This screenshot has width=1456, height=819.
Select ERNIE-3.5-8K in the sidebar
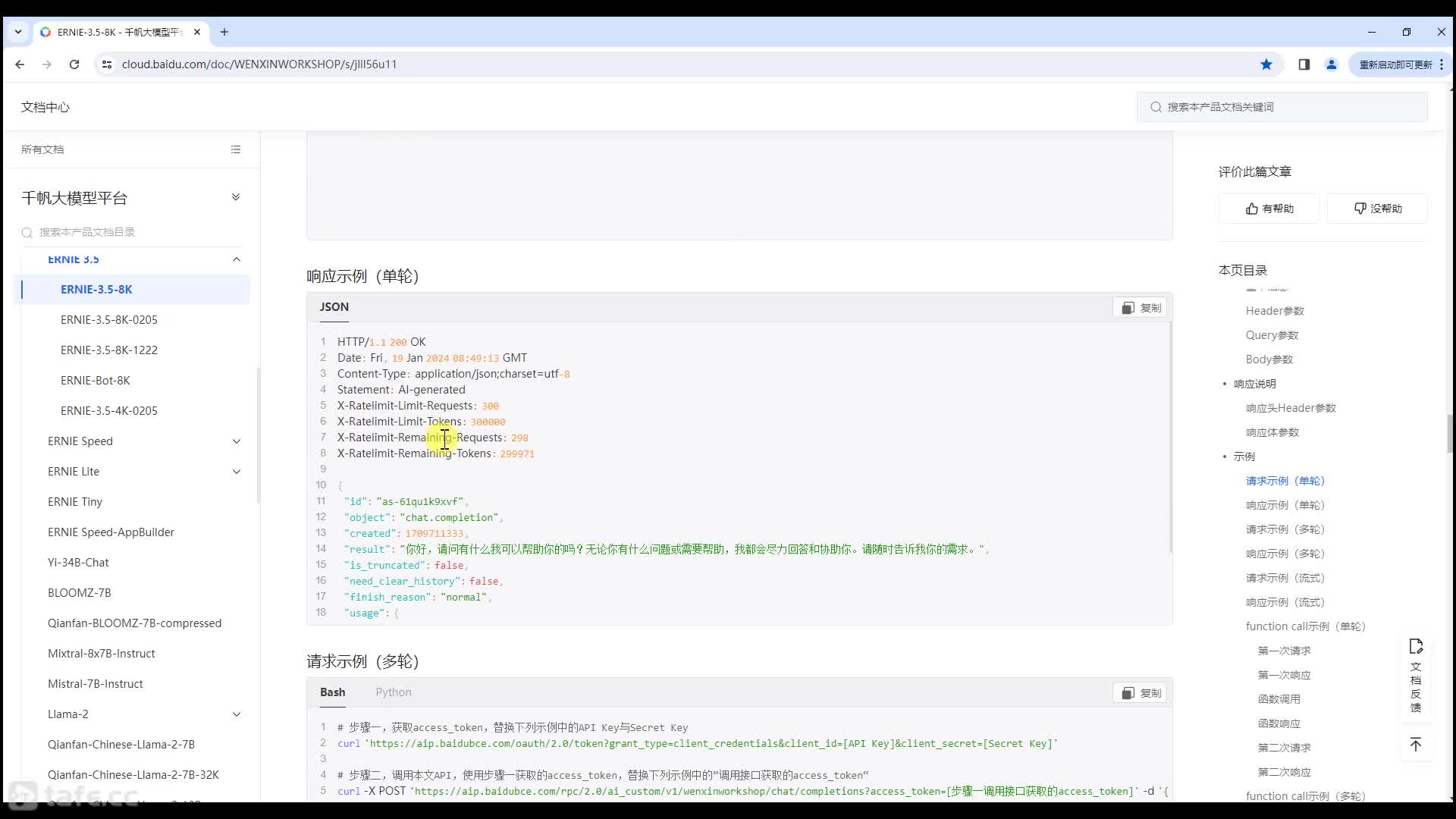tap(96, 289)
